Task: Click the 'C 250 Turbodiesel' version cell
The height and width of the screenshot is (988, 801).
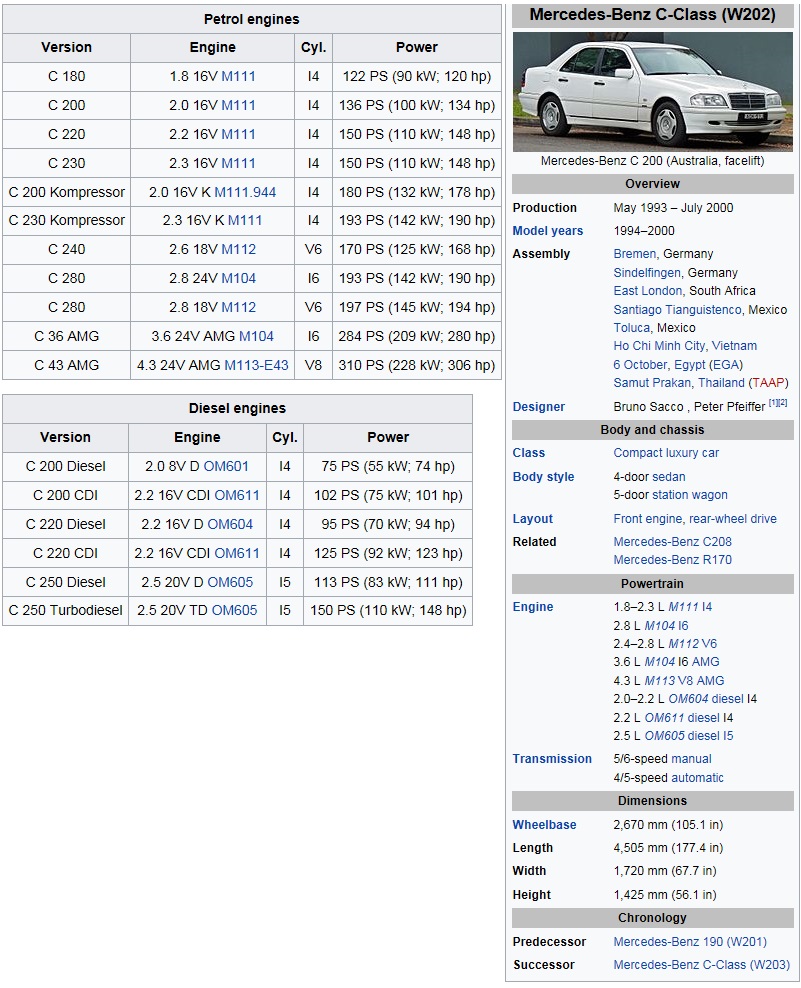Action: click(66, 611)
